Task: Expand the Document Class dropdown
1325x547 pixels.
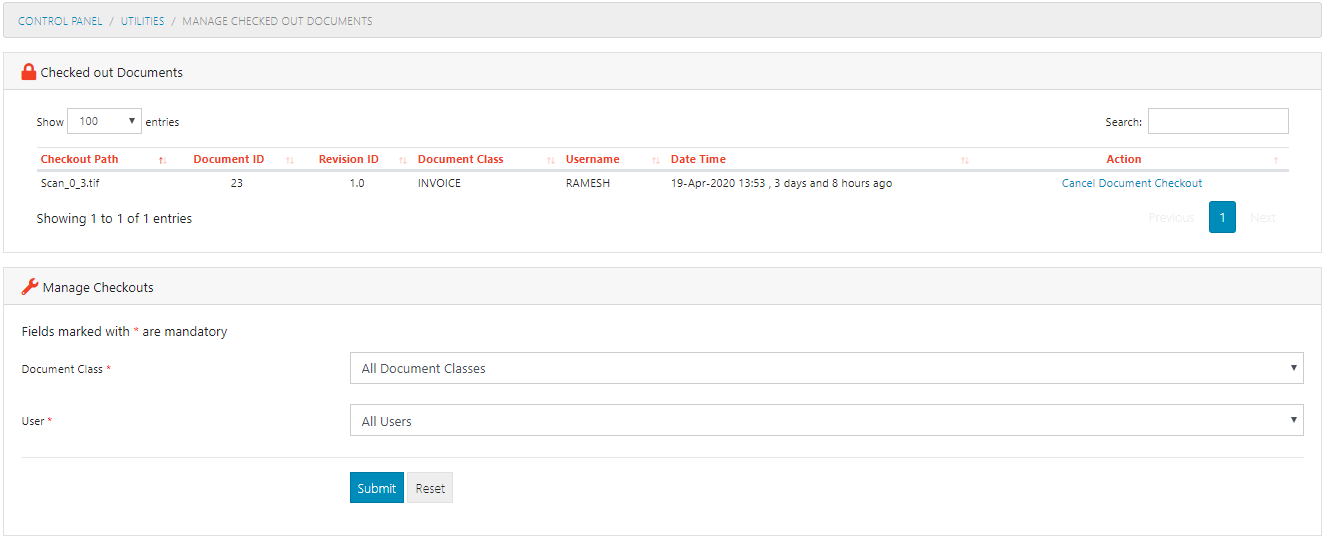Action: coord(826,368)
